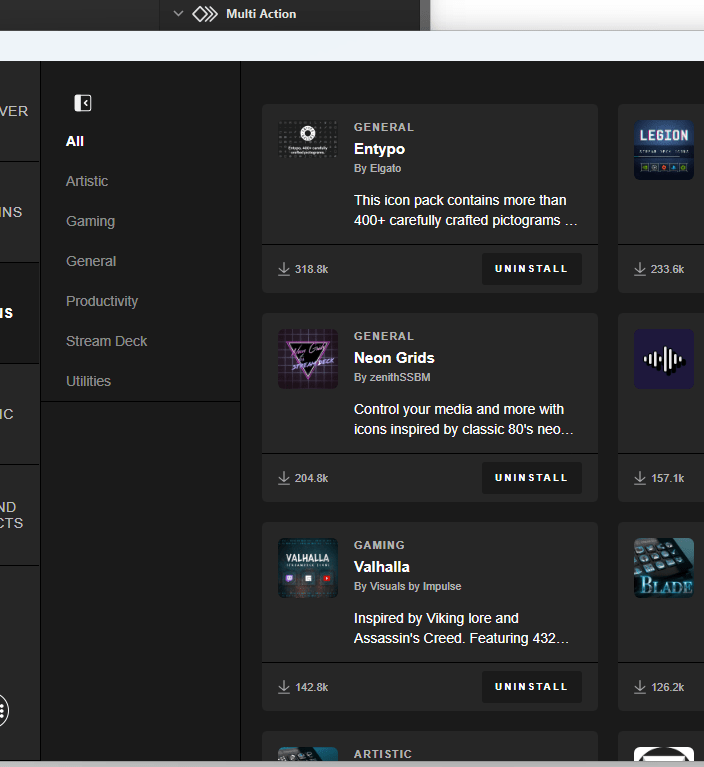Screen dimensions: 704x767
Task: Click the 204.8k download icon
Action: pos(284,478)
